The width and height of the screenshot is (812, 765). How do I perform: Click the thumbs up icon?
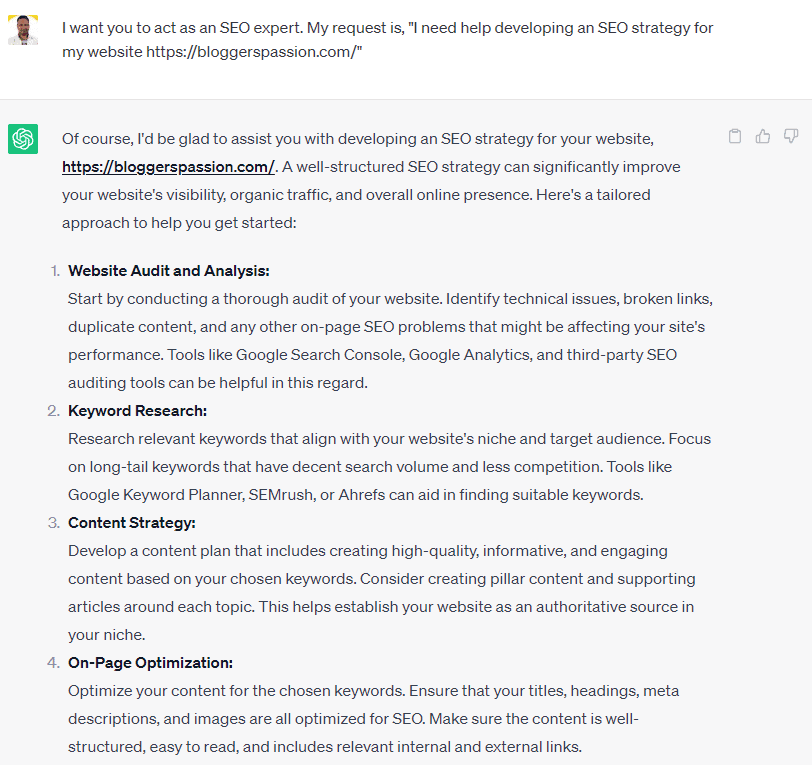(763, 137)
